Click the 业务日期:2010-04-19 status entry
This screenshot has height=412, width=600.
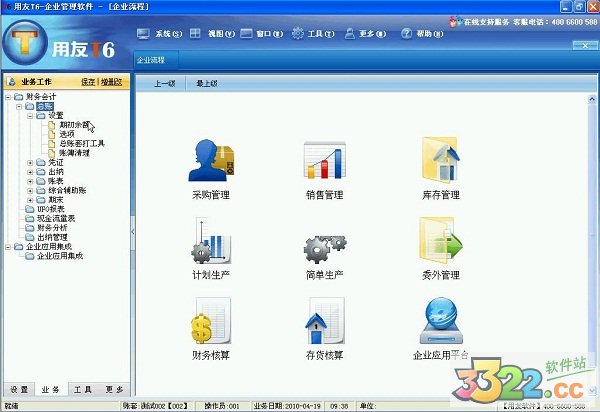(x=287, y=405)
